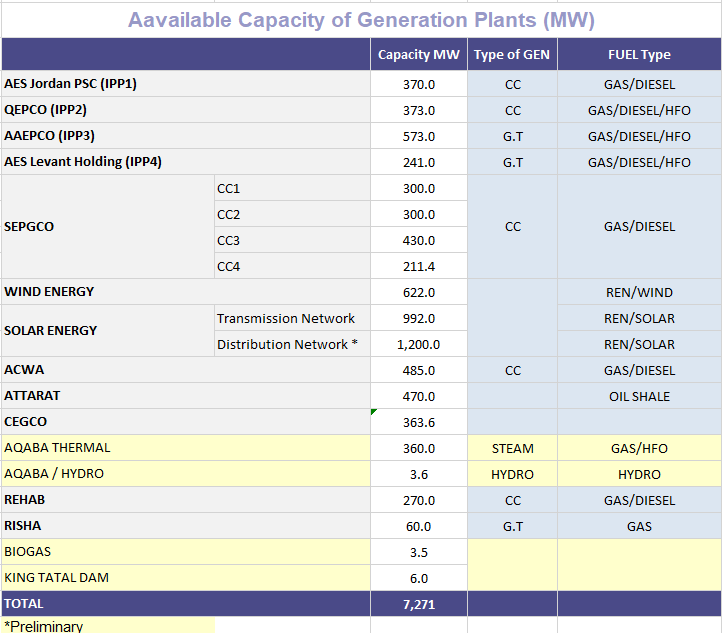Select the 'AAEPCO (IPP3)' cell

tap(186, 136)
